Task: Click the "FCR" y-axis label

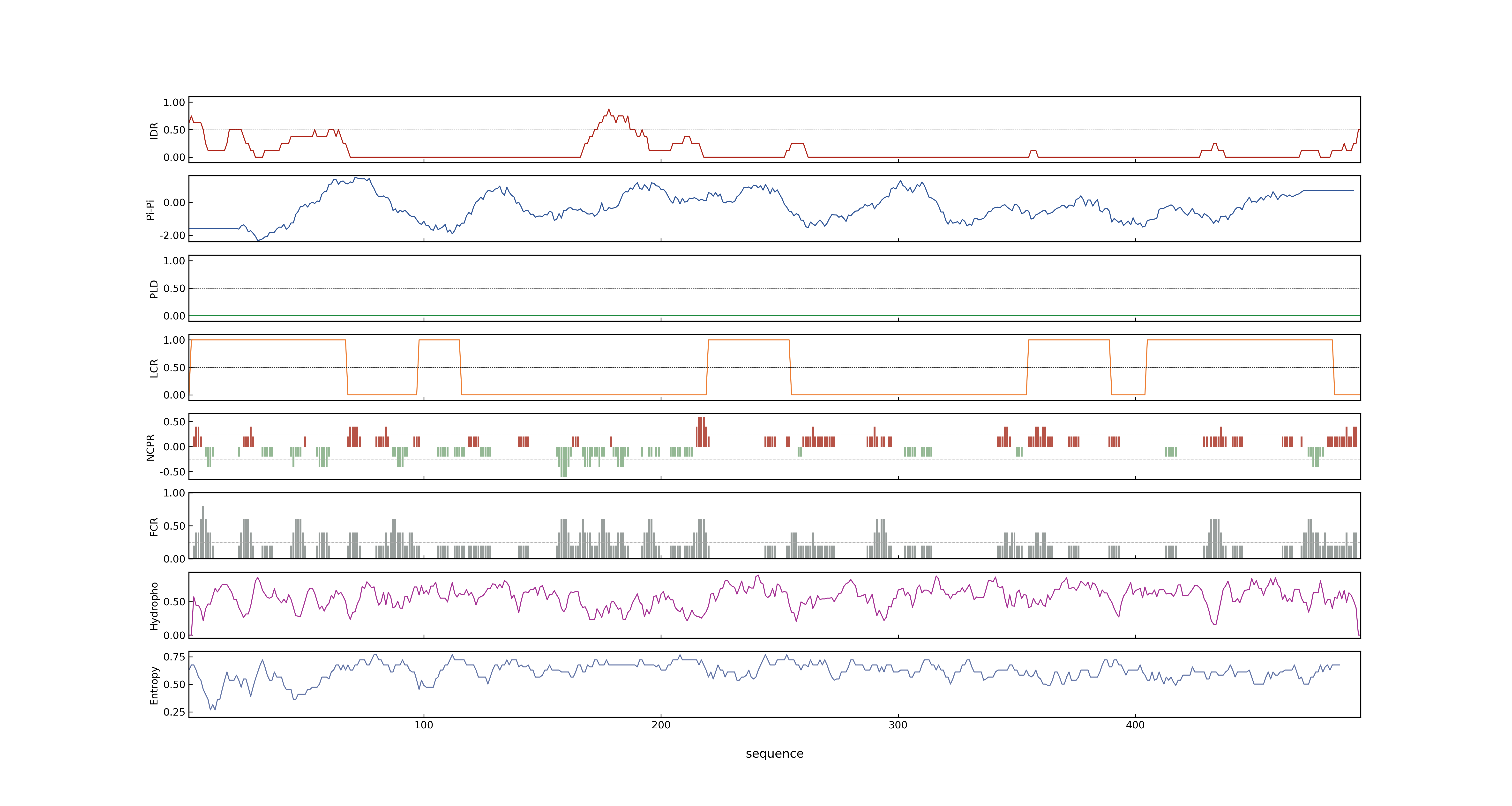Action: tap(154, 526)
